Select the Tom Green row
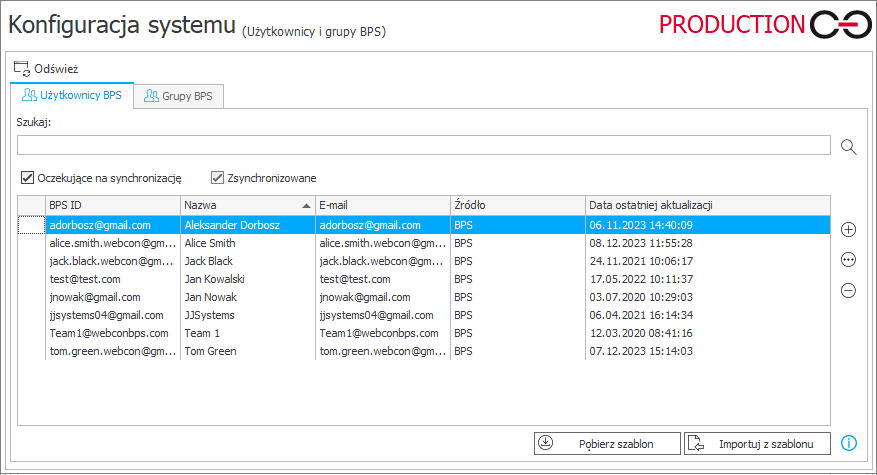 click(423, 351)
